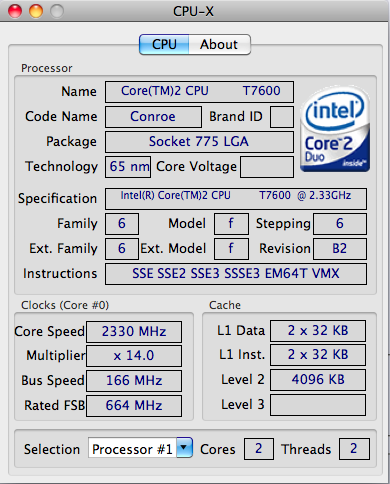This screenshot has width=390, height=484.
Task: Click the Selection label
Action: 52,449
